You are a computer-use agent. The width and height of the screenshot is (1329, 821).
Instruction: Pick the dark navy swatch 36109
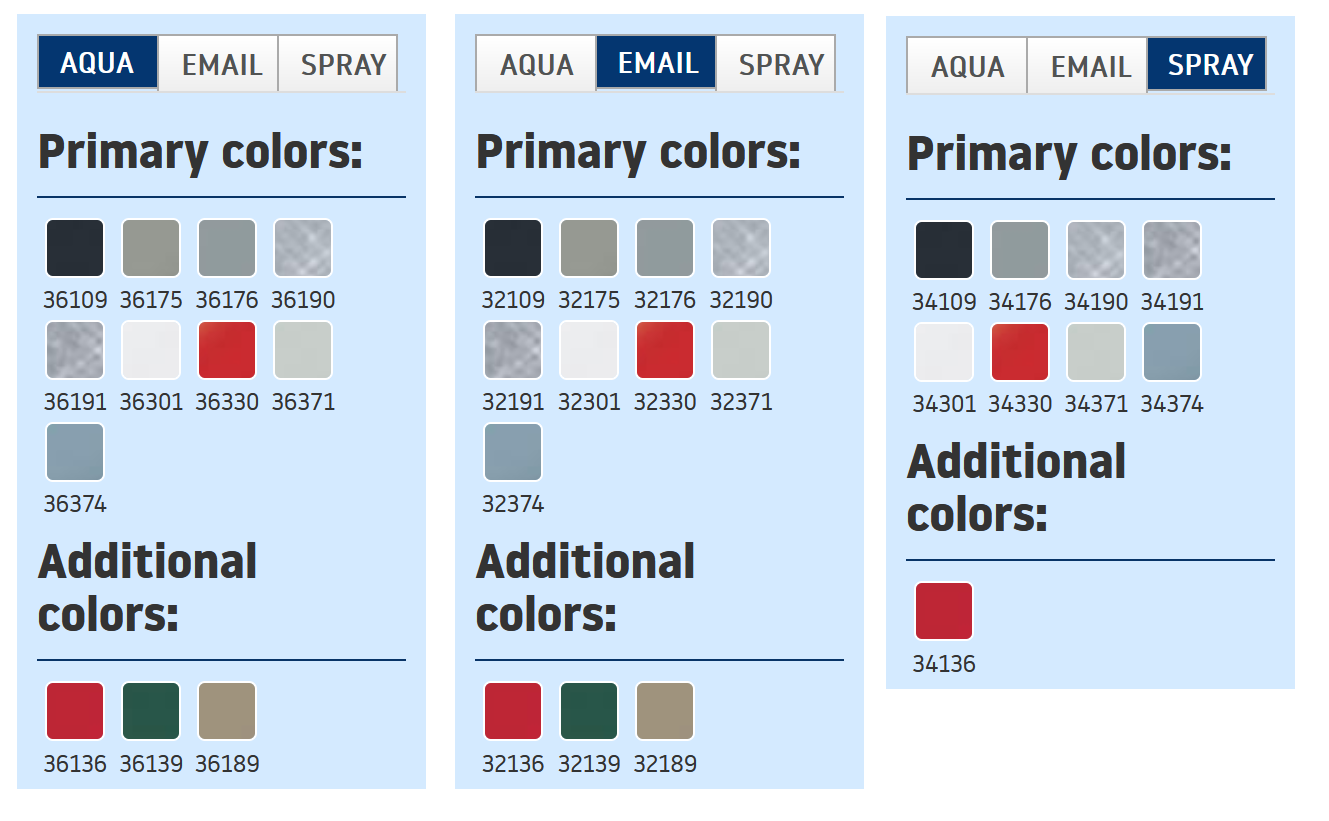(x=75, y=248)
